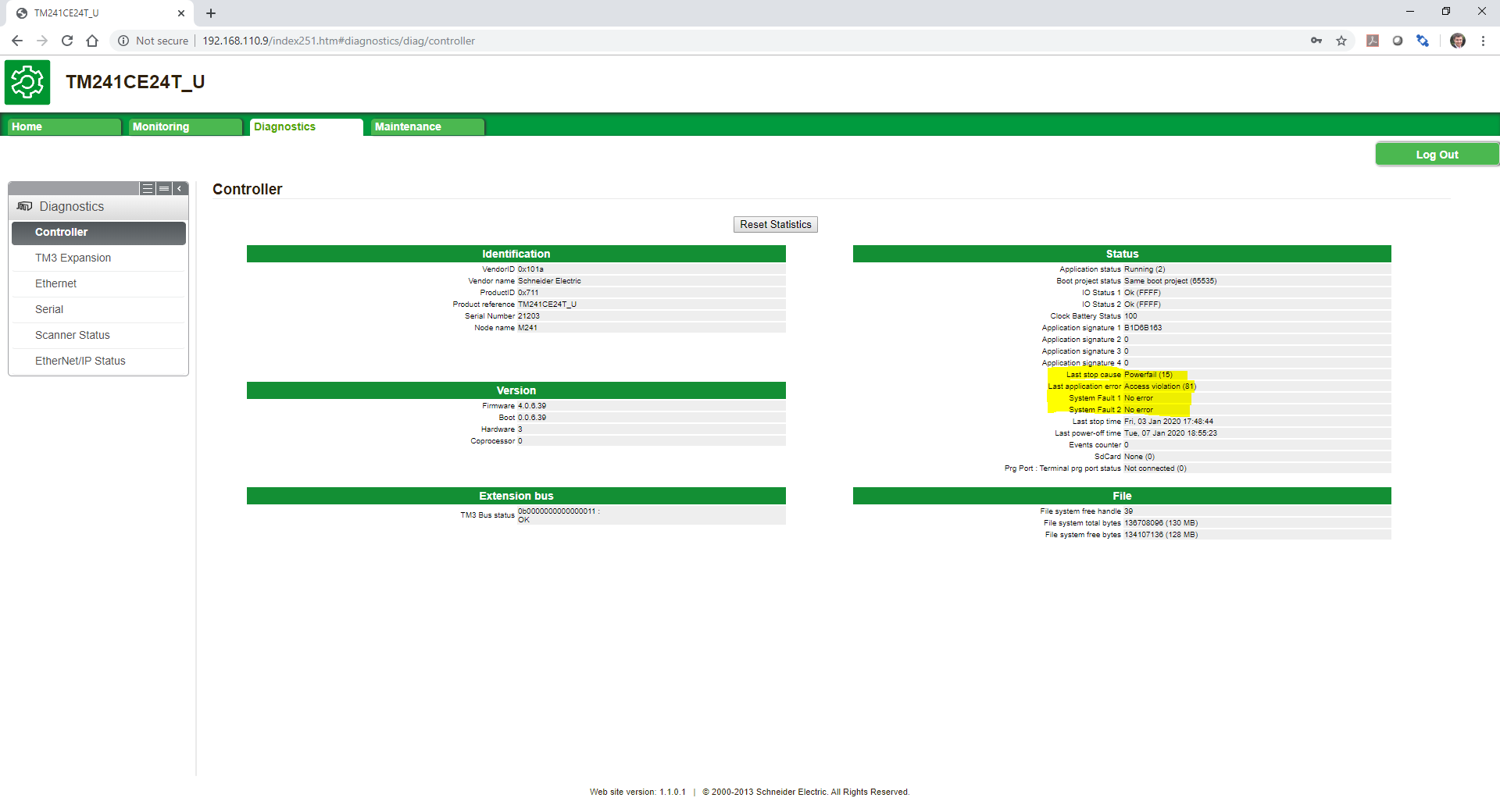The height and width of the screenshot is (812, 1500).
Task: Click the Boot version 0.0.6.39
Action: point(532,418)
